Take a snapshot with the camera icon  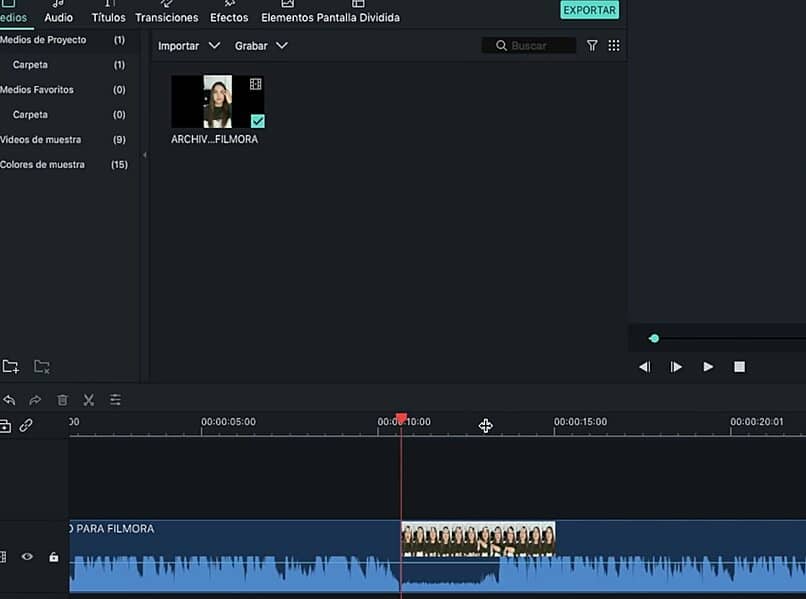[x=8, y=425]
